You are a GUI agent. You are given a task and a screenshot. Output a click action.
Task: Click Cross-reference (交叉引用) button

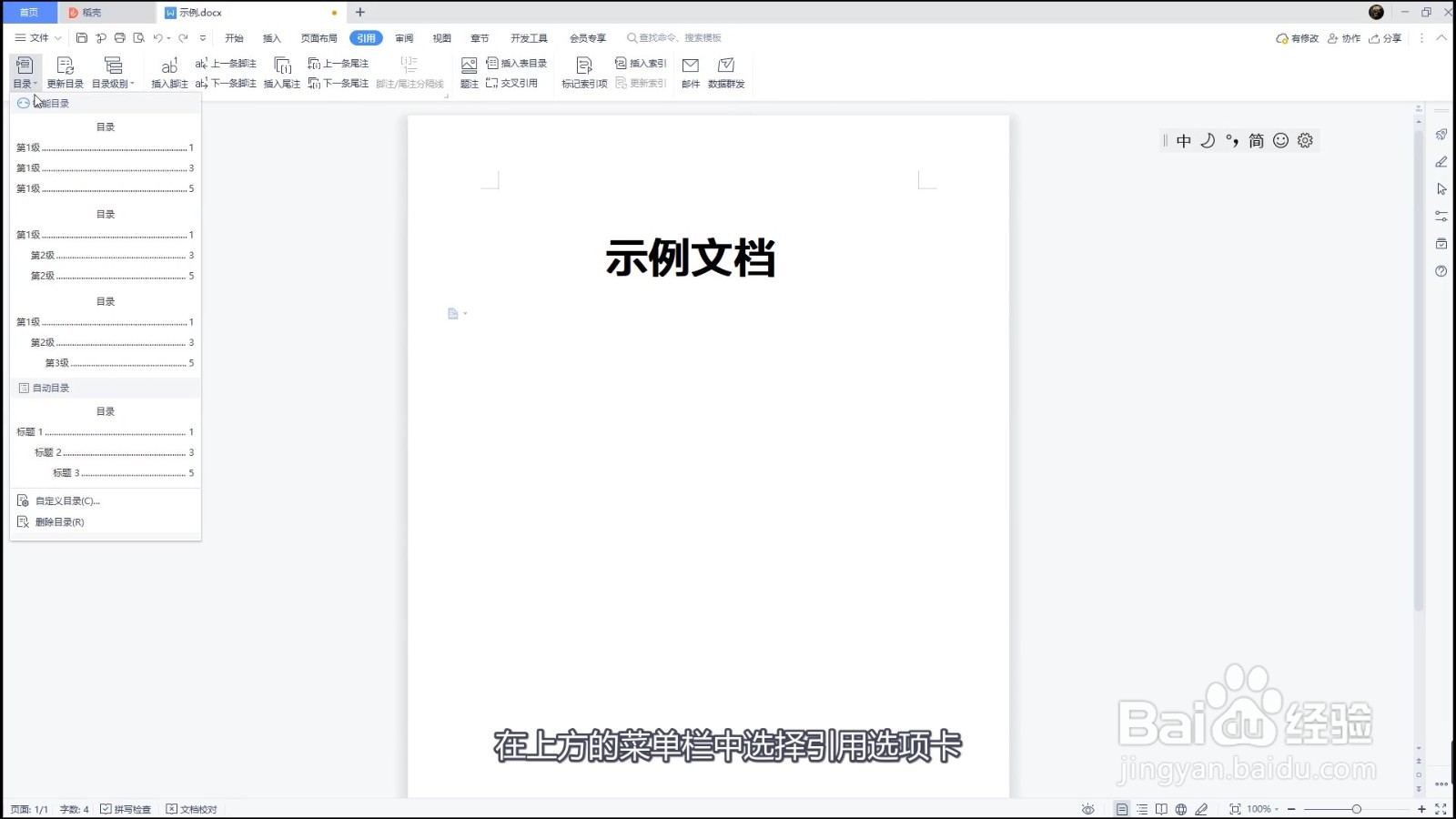[511, 83]
